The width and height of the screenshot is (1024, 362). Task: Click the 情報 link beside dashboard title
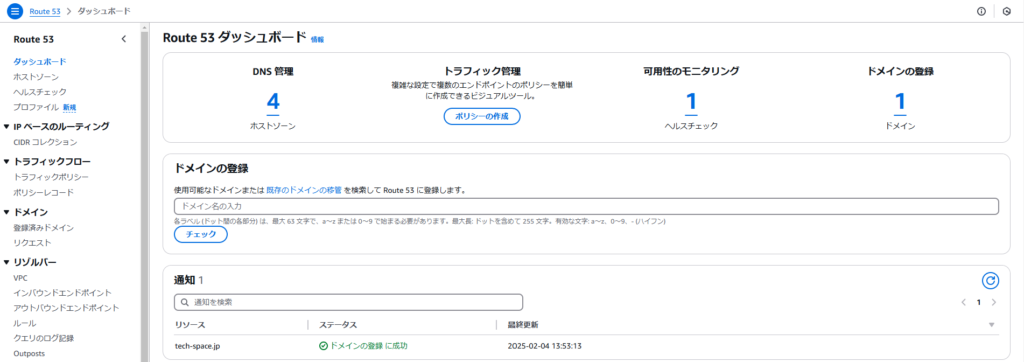[x=317, y=39]
